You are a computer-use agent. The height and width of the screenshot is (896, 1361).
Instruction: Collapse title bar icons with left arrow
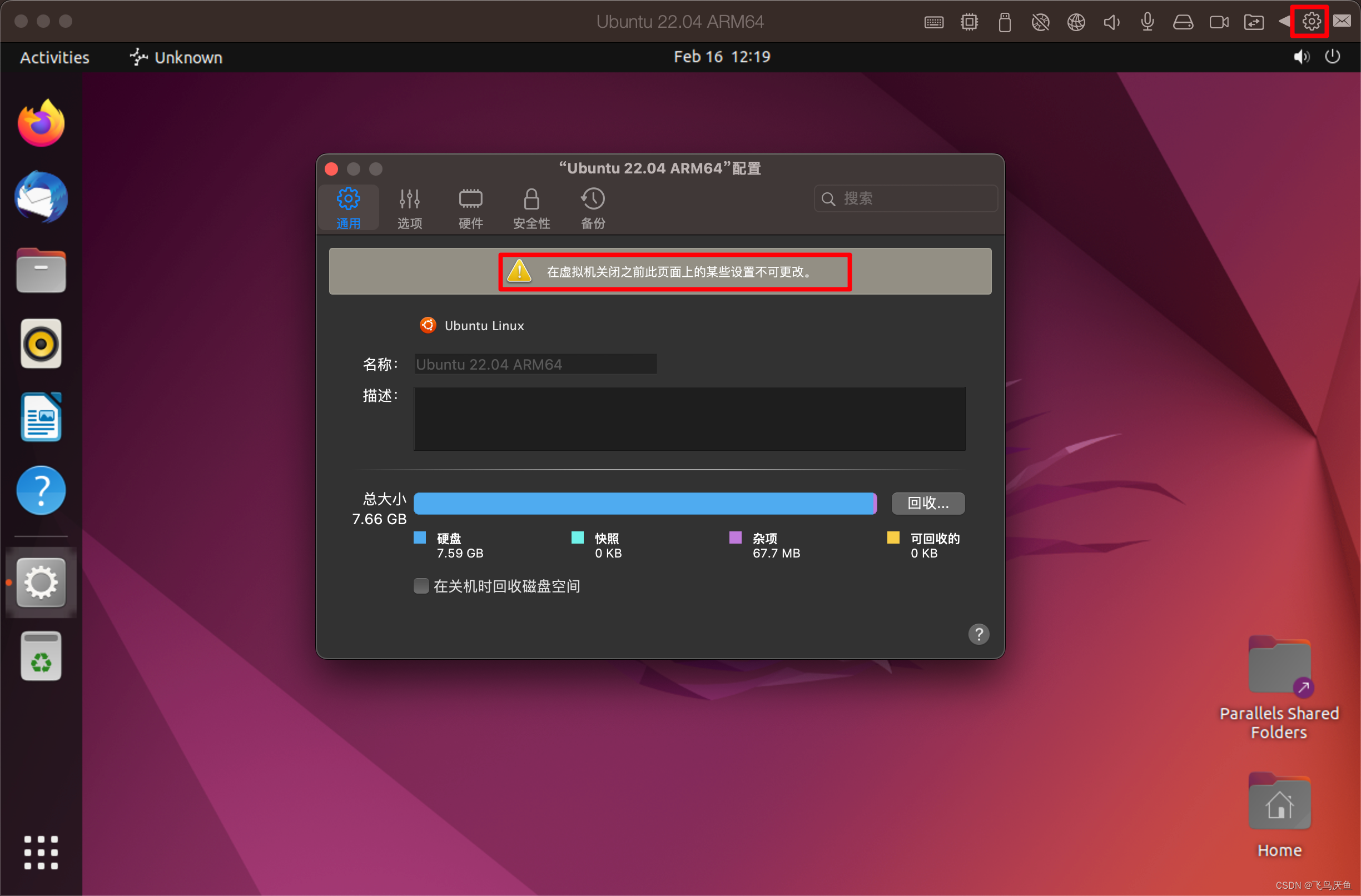tap(1284, 21)
